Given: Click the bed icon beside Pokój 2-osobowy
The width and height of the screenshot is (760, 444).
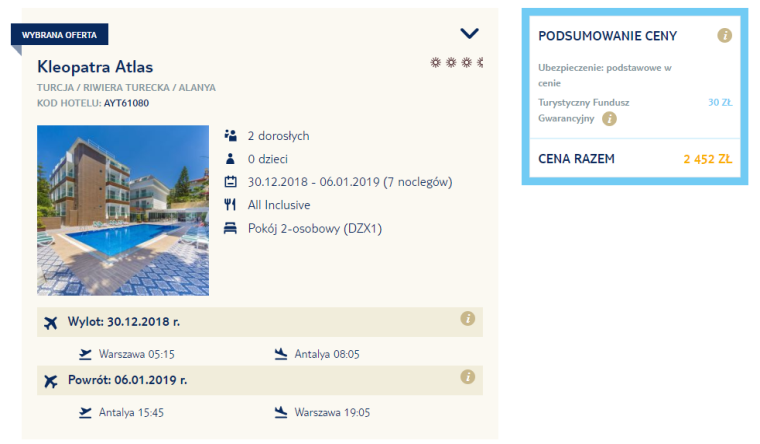Looking at the screenshot, I should (x=230, y=228).
